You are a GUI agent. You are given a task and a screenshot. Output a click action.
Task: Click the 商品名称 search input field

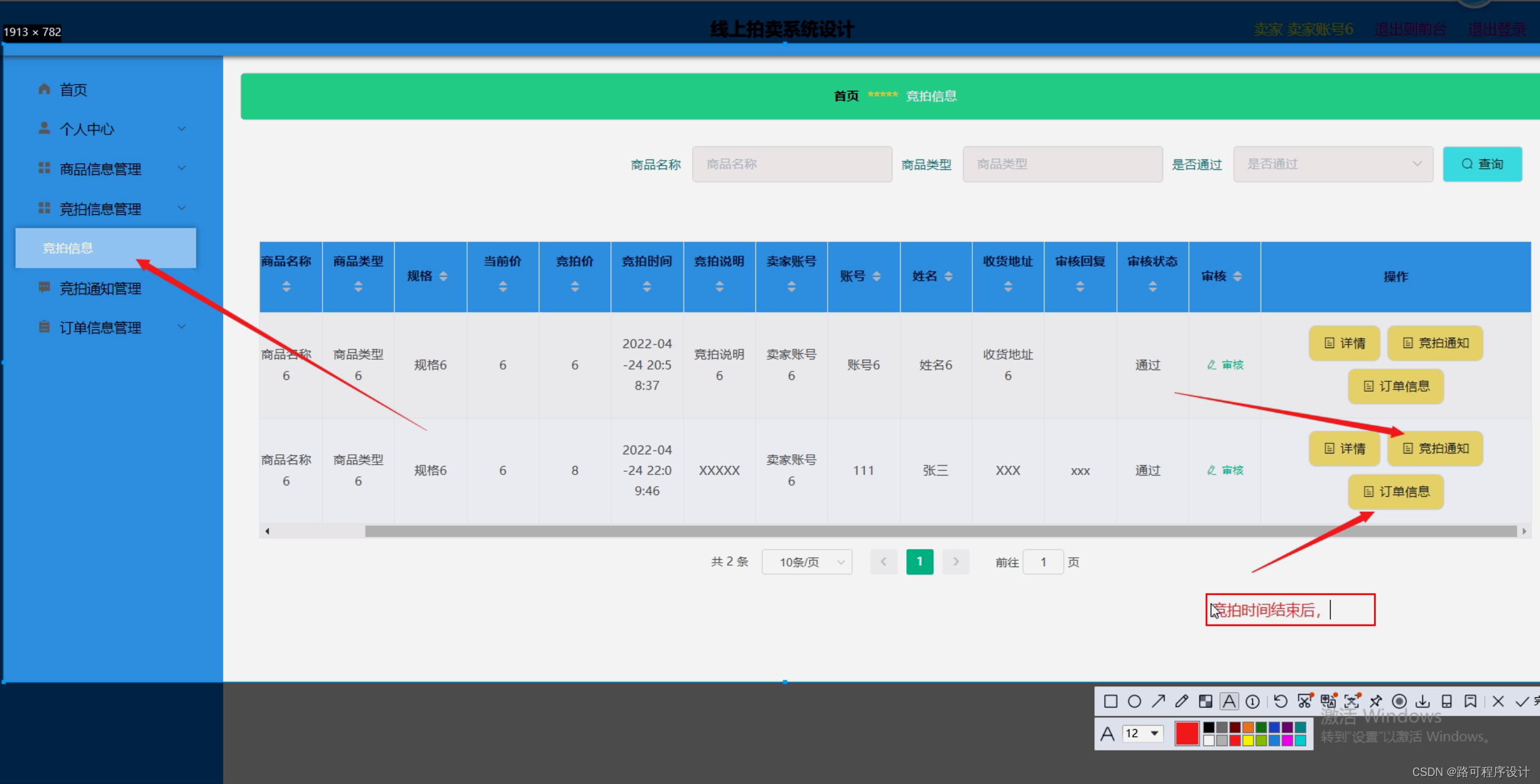(791, 164)
